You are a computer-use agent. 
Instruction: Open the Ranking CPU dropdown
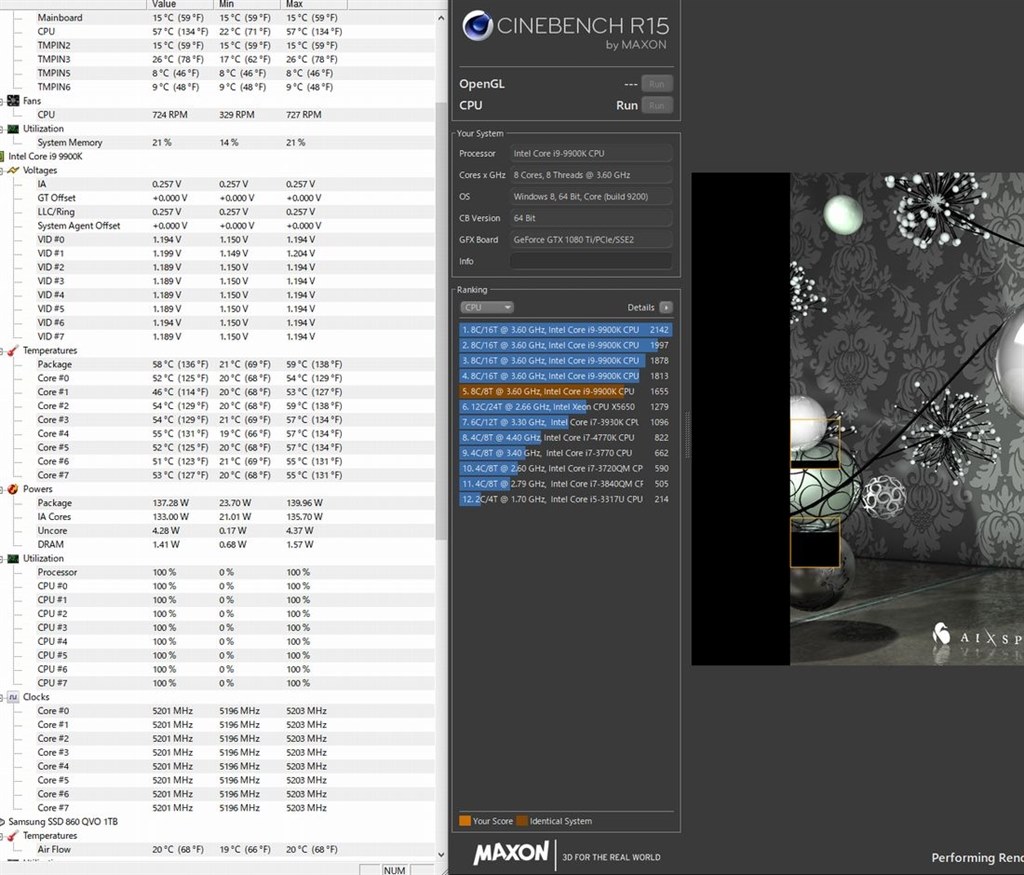pyautogui.click(x=486, y=307)
